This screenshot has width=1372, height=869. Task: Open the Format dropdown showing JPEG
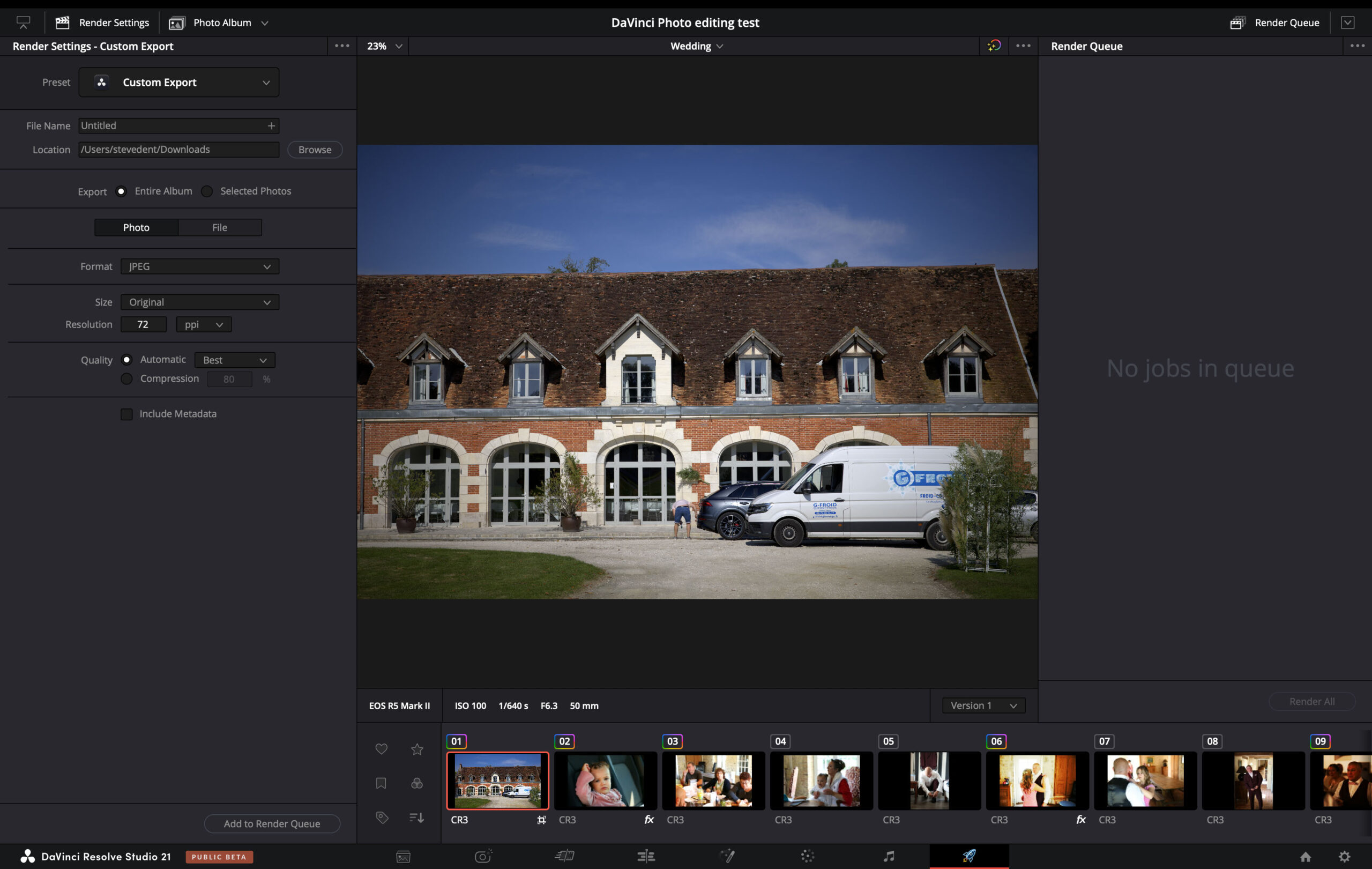pos(199,266)
